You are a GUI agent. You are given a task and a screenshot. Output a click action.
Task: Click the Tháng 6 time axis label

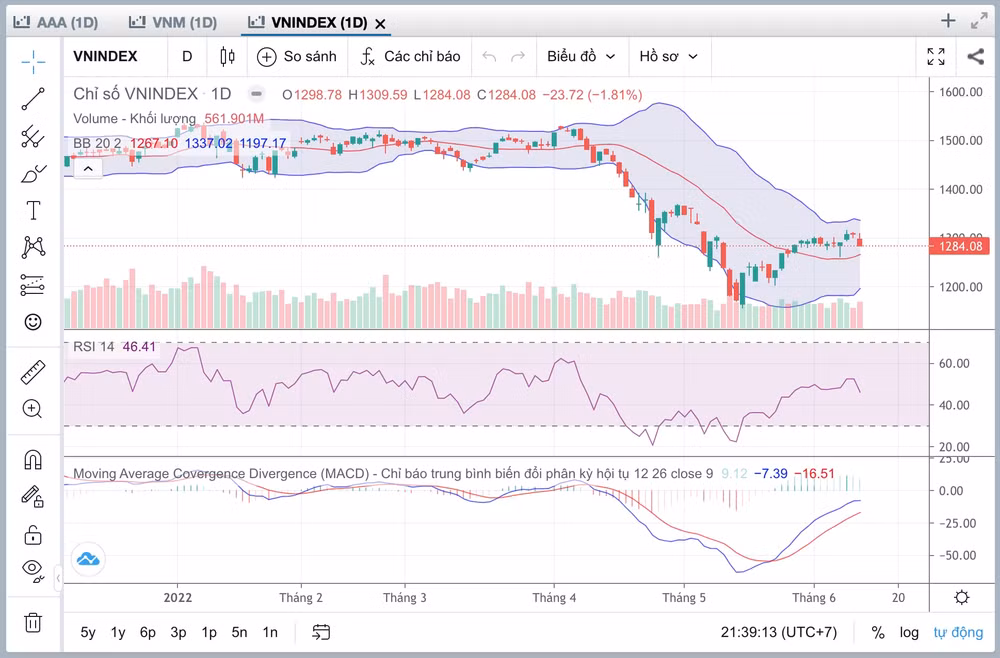click(x=814, y=597)
